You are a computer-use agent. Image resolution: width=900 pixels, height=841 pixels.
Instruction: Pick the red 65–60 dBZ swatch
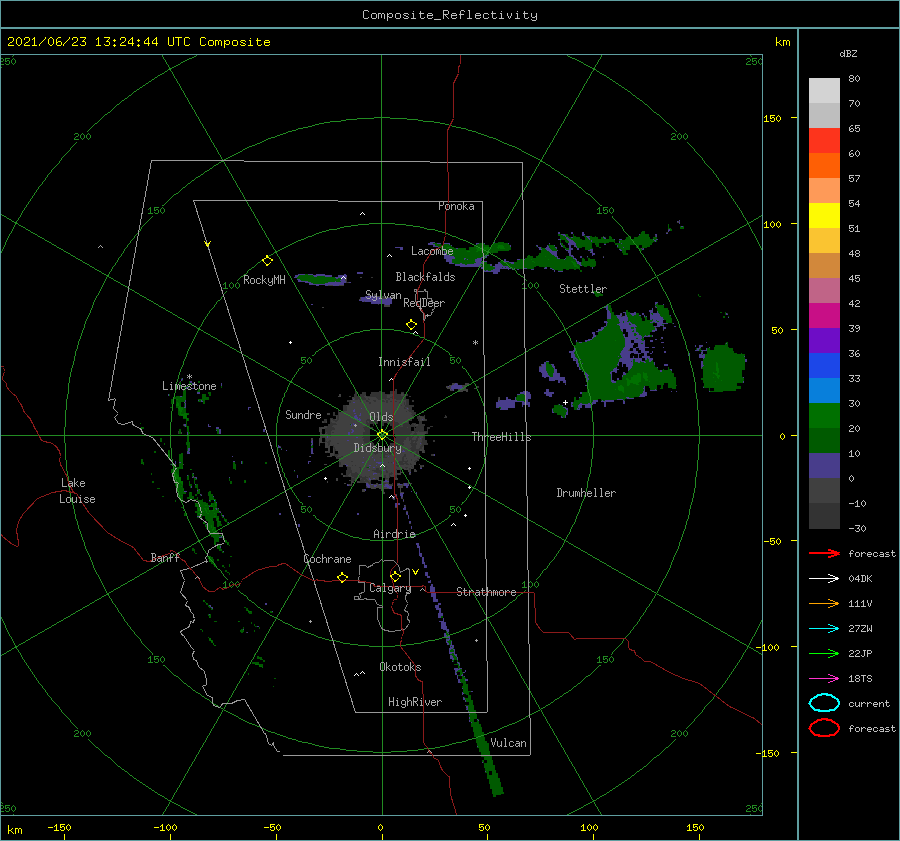point(824,141)
